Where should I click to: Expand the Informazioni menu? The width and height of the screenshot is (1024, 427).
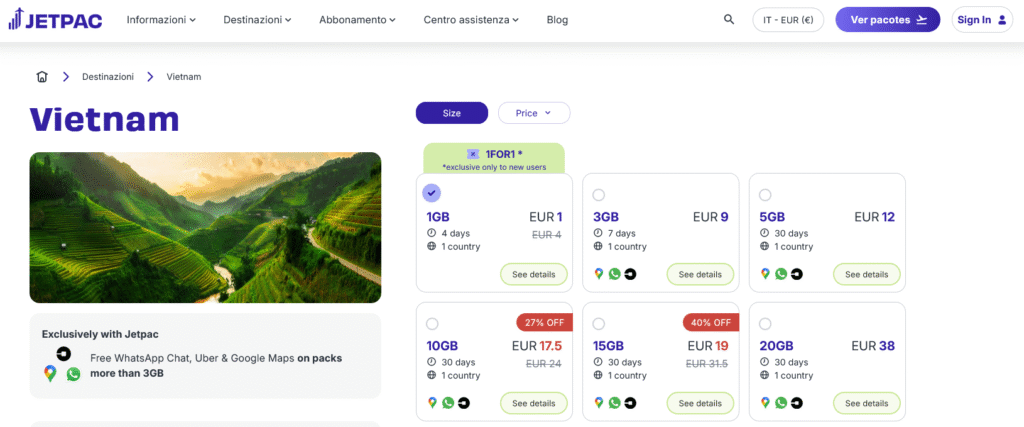point(161,19)
